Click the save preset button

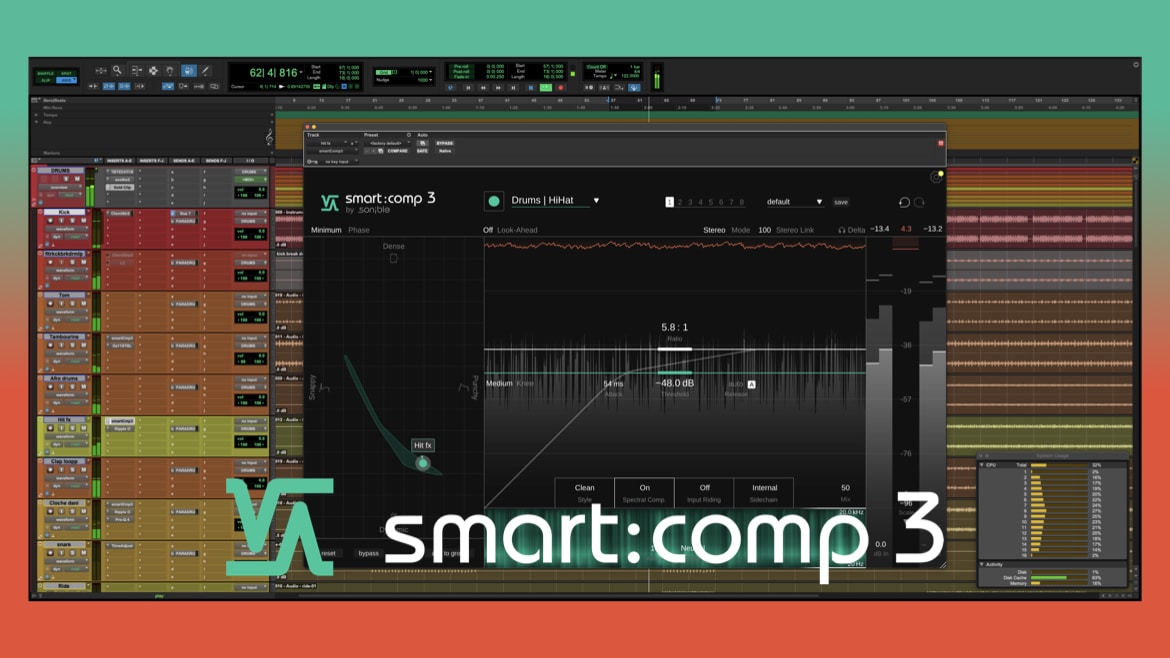coord(839,201)
